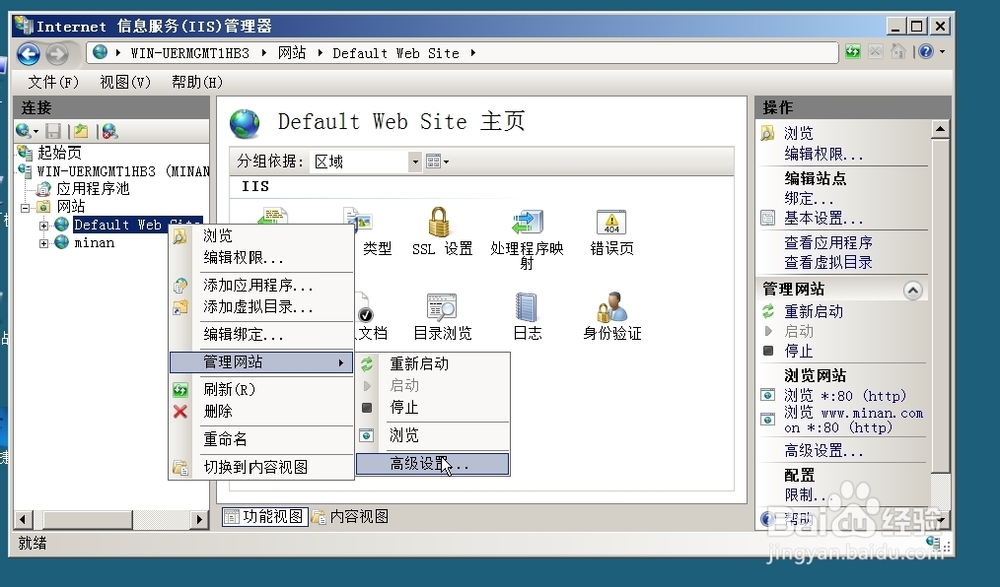Choose 刷新(R) in the context menu
Screen dimensions: 1000x587
click(261, 389)
